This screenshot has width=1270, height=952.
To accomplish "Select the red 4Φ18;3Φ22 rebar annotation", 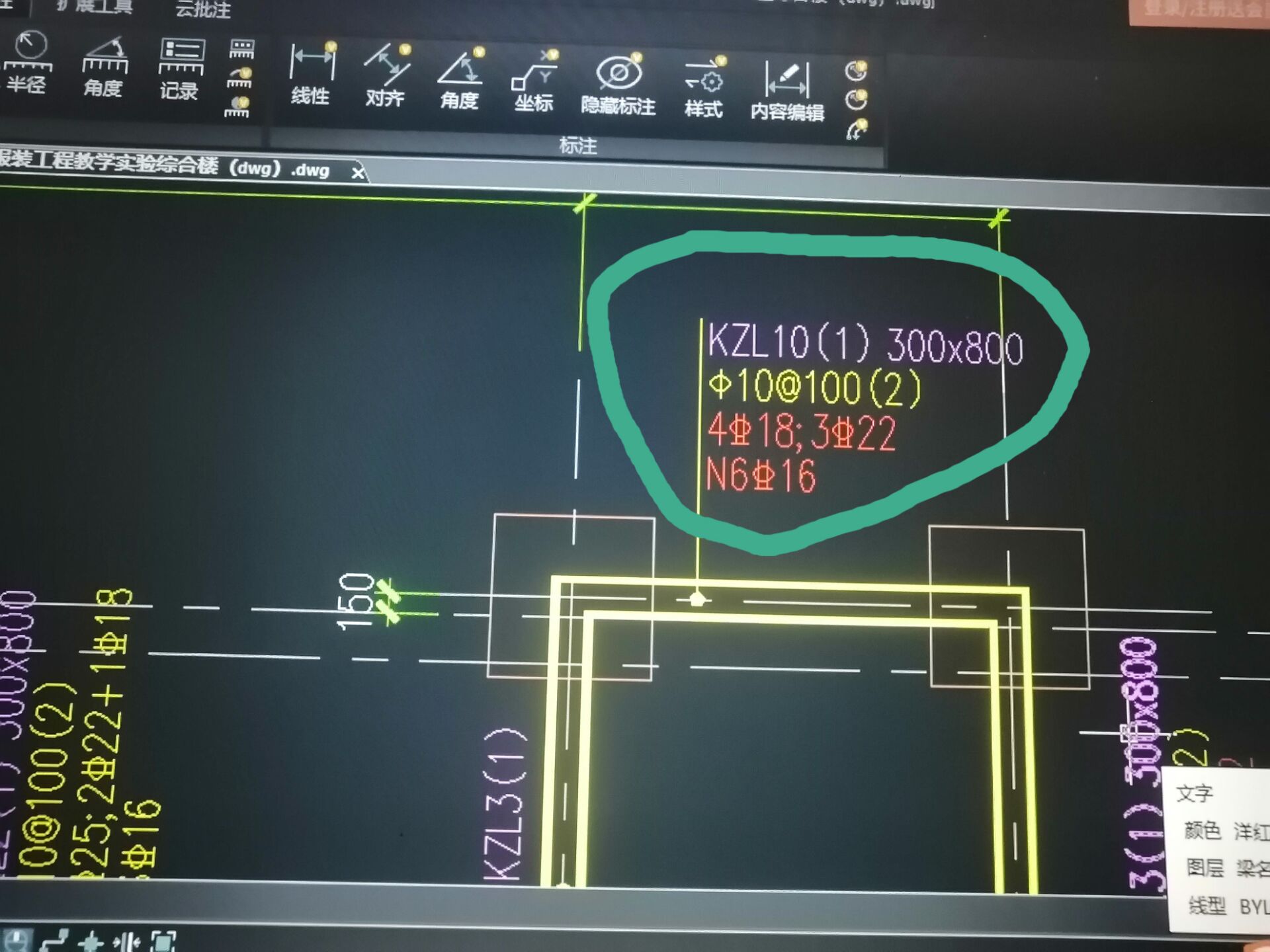I will tap(802, 432).
